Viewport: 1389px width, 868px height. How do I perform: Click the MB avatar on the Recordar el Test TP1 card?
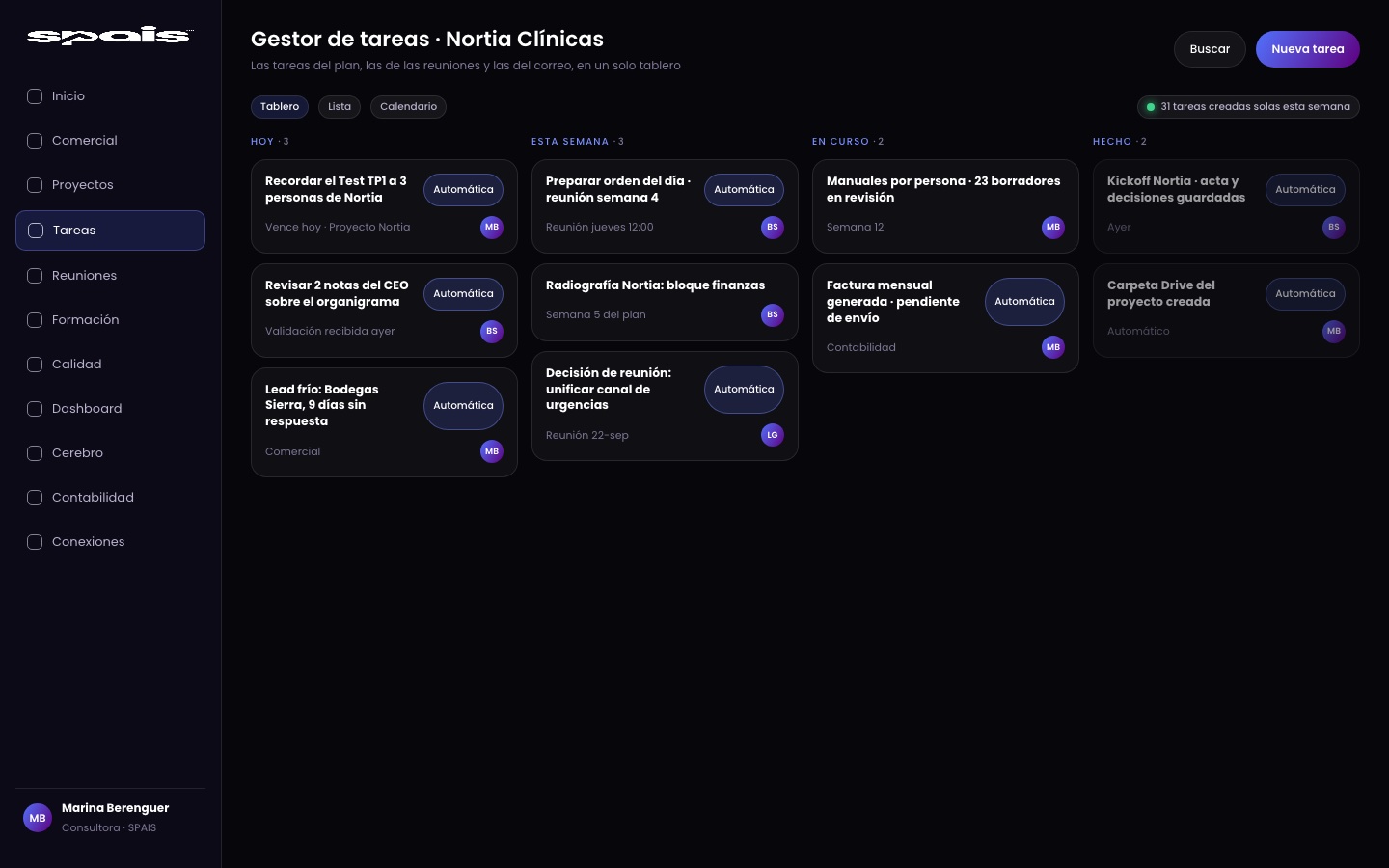point(492,228)
